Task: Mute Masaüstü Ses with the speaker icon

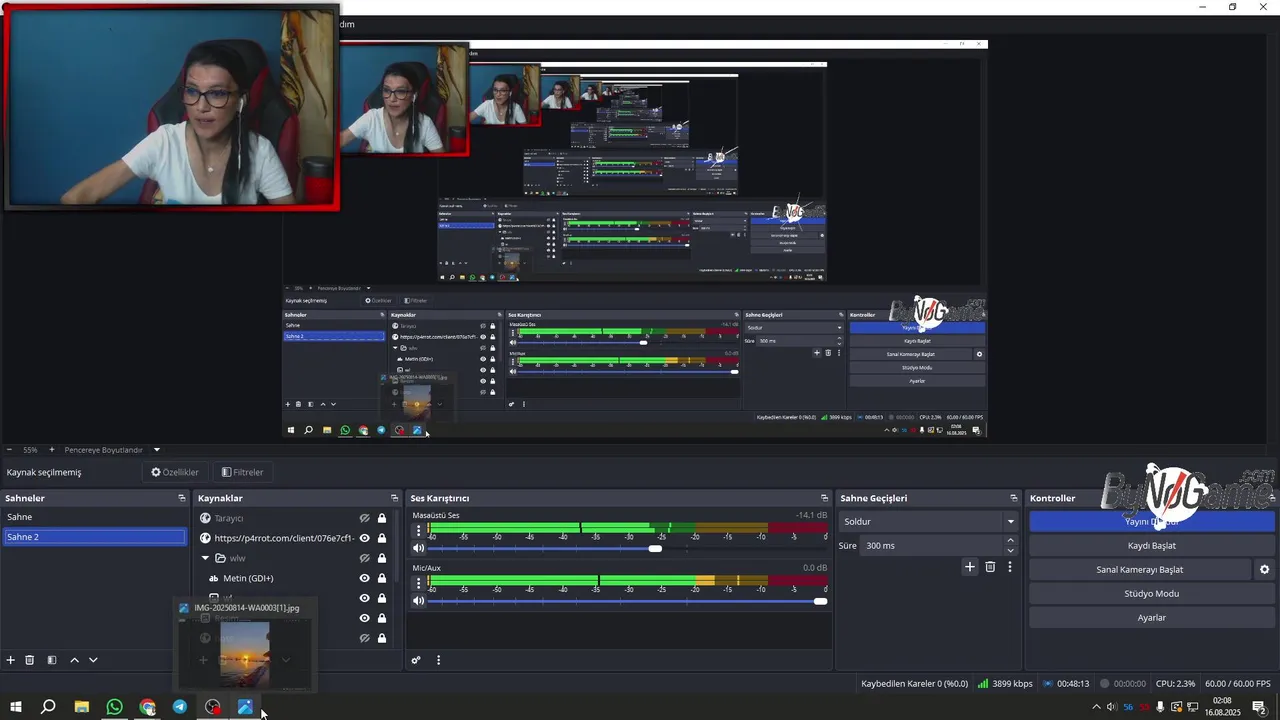Action: (419, 548)
